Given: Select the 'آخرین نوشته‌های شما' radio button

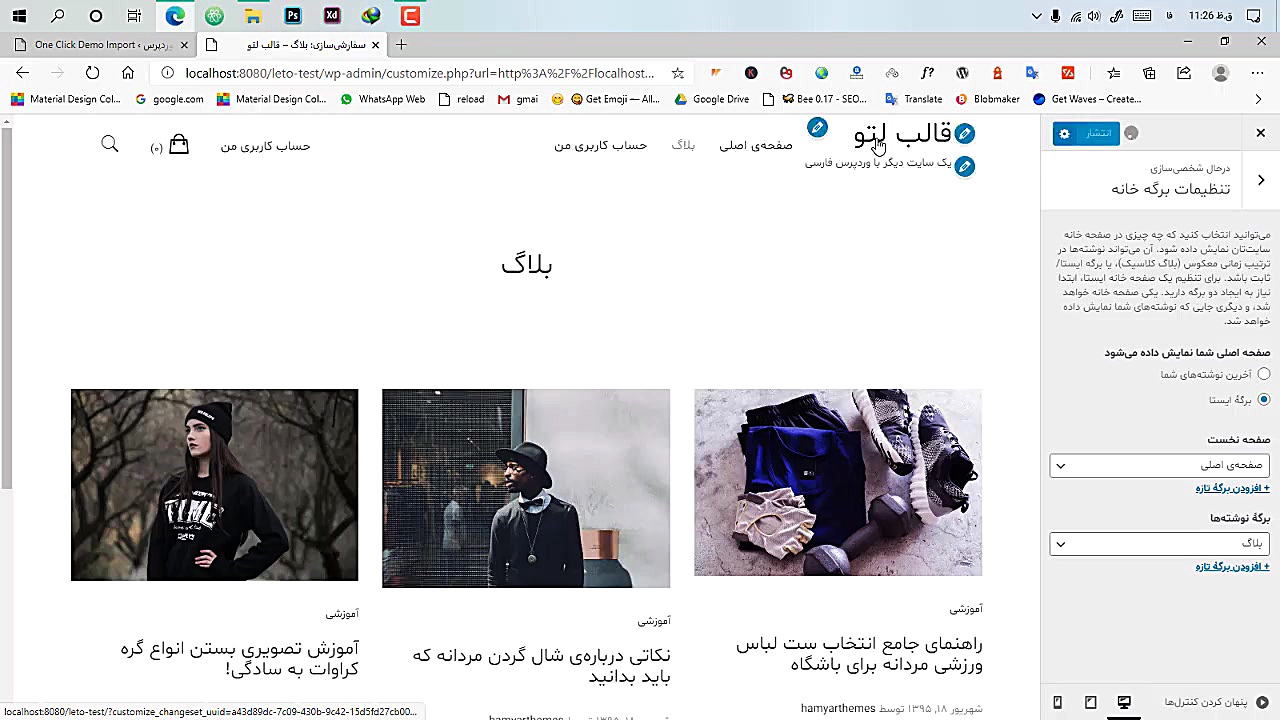Looking at the screenshot, I should 1264,373.
